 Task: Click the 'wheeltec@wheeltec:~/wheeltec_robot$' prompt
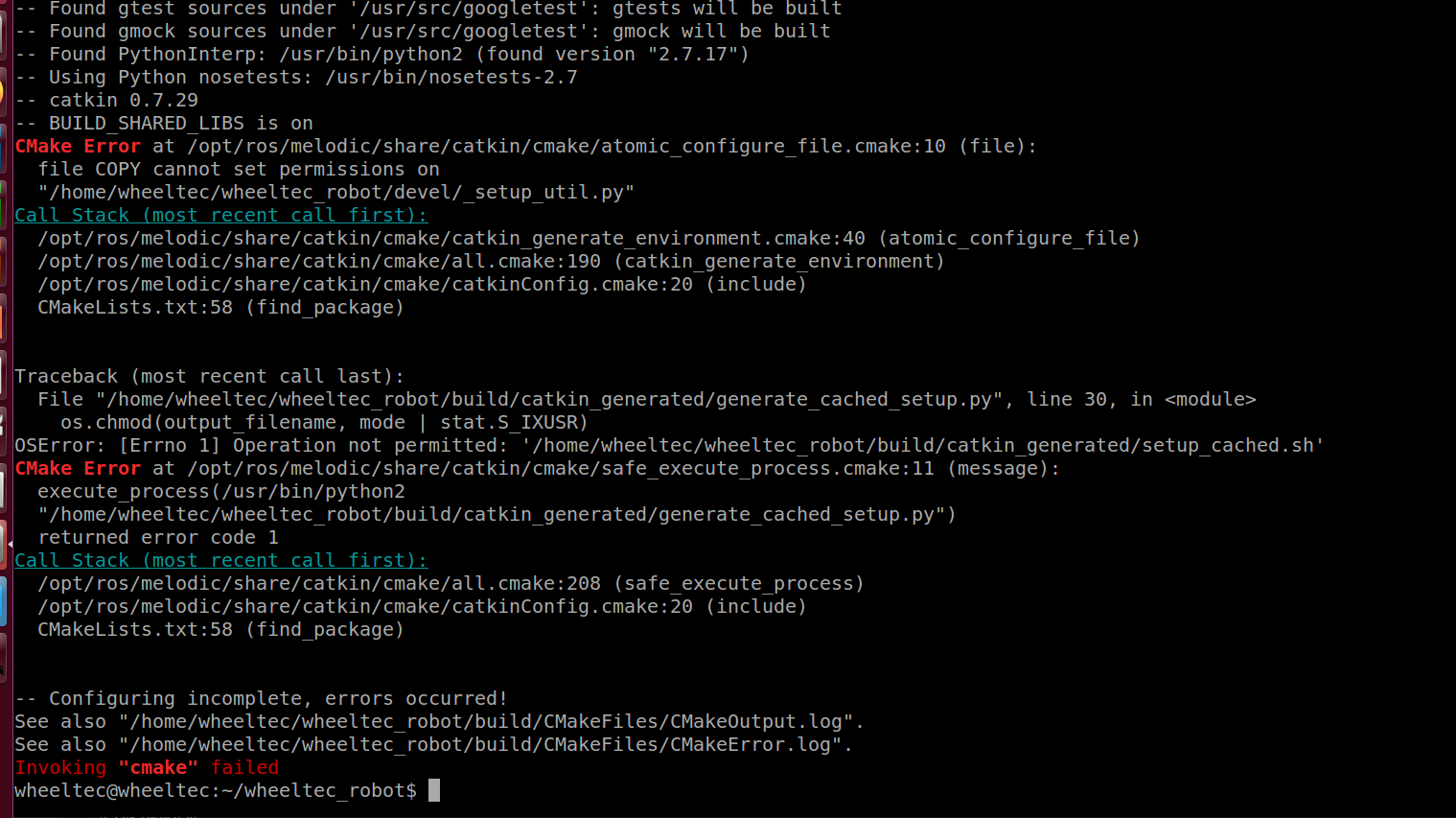pyautogui.click(x=216, y=790)
